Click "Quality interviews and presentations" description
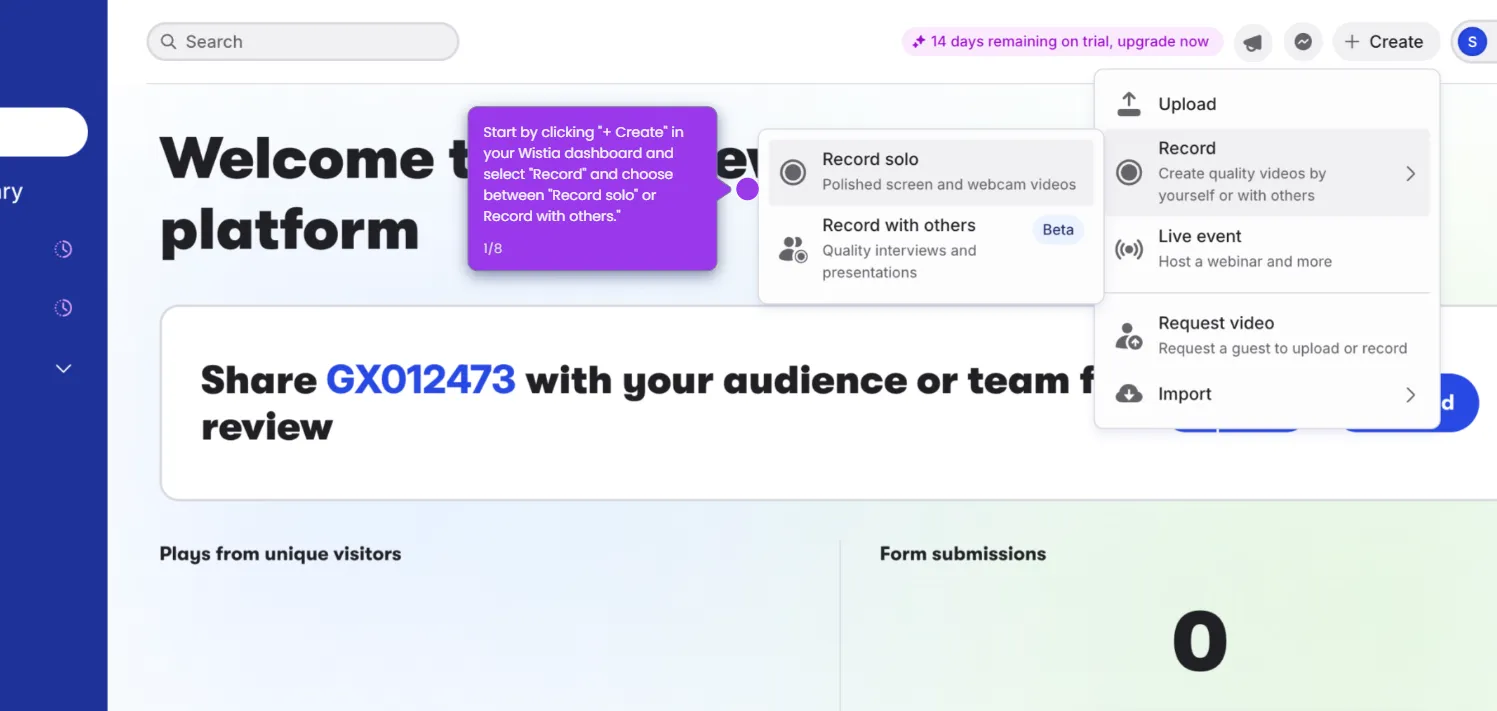Screen dimensions: 1497x711 pos(899,262)
